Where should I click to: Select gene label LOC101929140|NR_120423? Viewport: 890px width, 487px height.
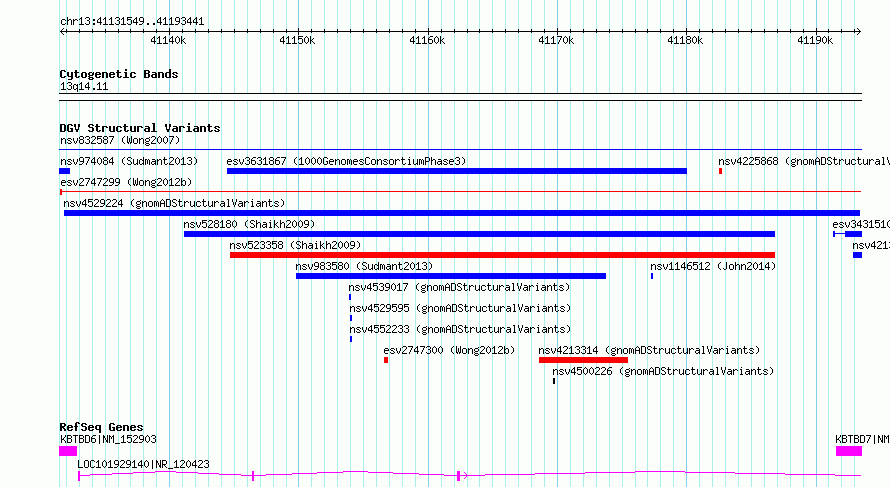click(x=144, y=464)
